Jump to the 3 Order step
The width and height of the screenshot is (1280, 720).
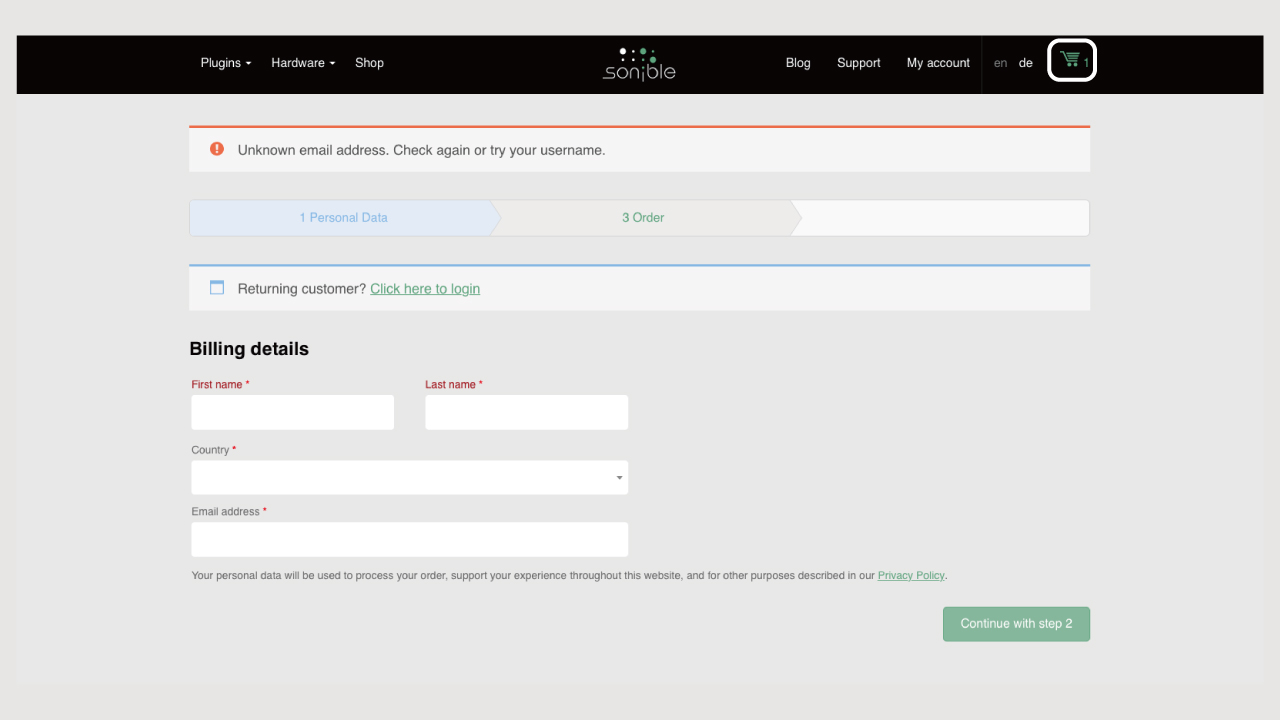tap(643, 218)
